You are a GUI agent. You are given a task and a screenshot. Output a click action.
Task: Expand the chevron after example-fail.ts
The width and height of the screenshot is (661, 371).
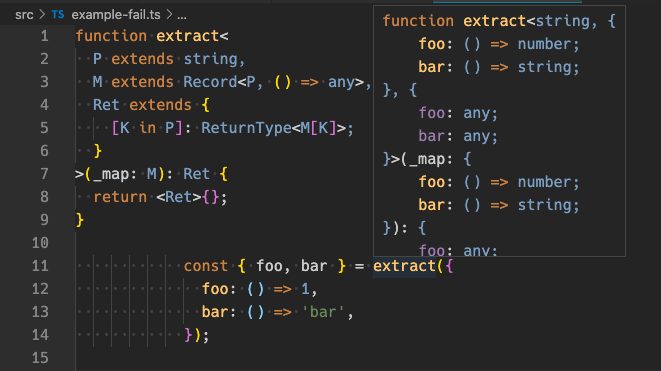169,15
